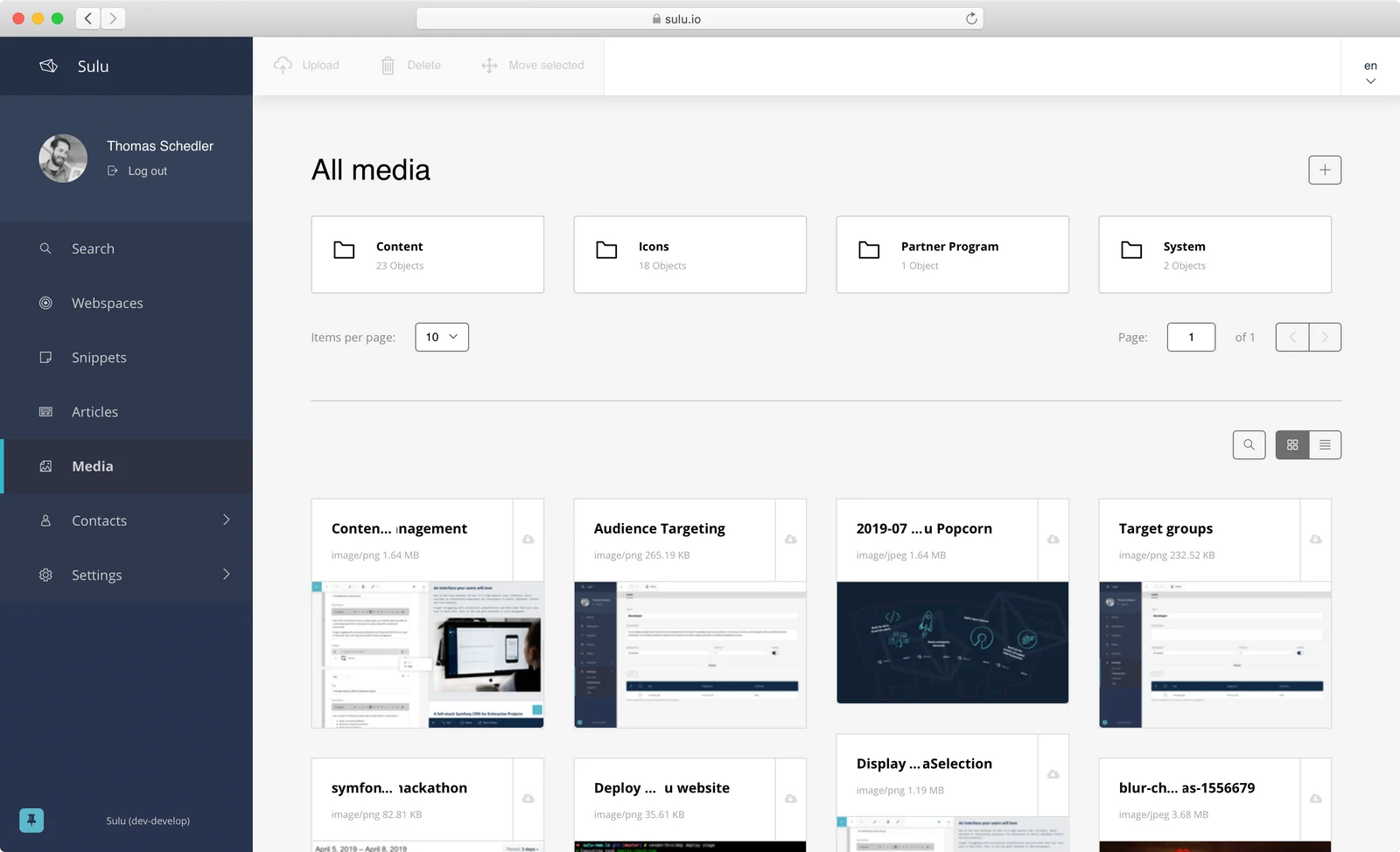Open the items per page dropdown
1400x852 pixels.
[441, 337]
